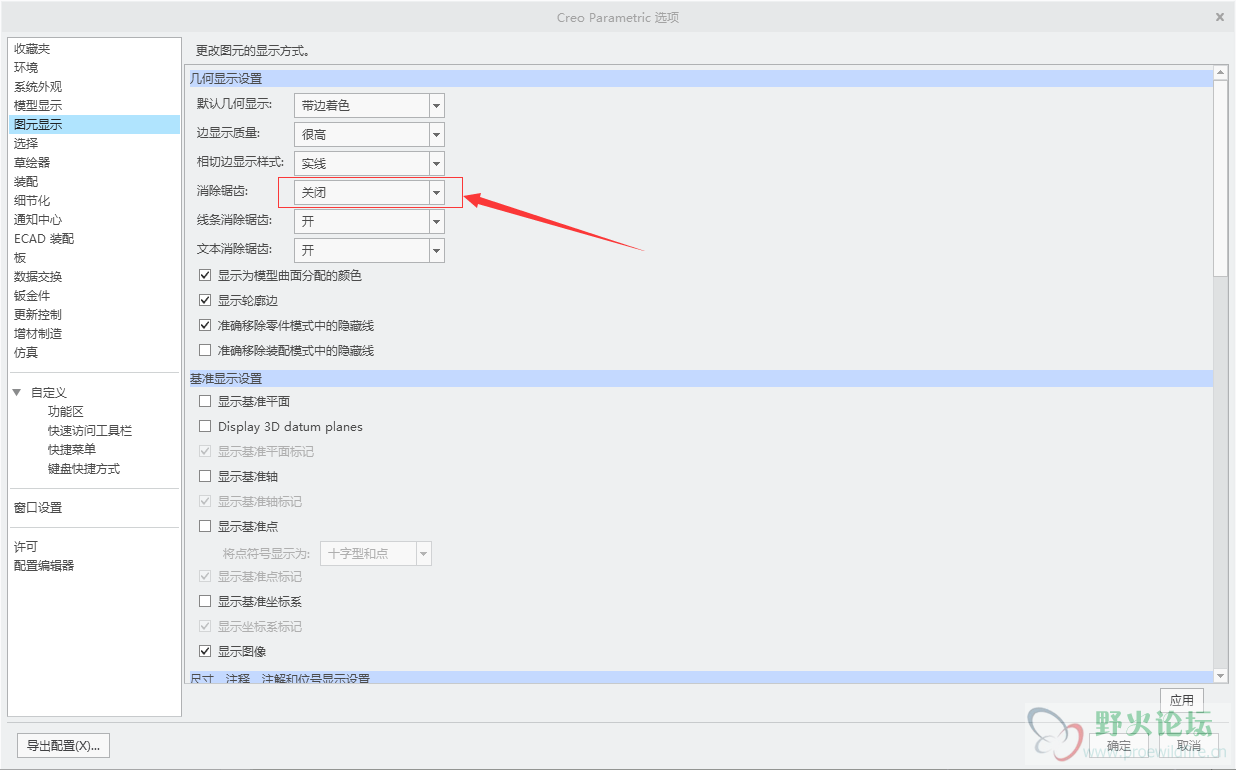Toggle 准确移除零件模式中的隐藏线
This screenshot has height=770, width=1236.
point(205,326)
